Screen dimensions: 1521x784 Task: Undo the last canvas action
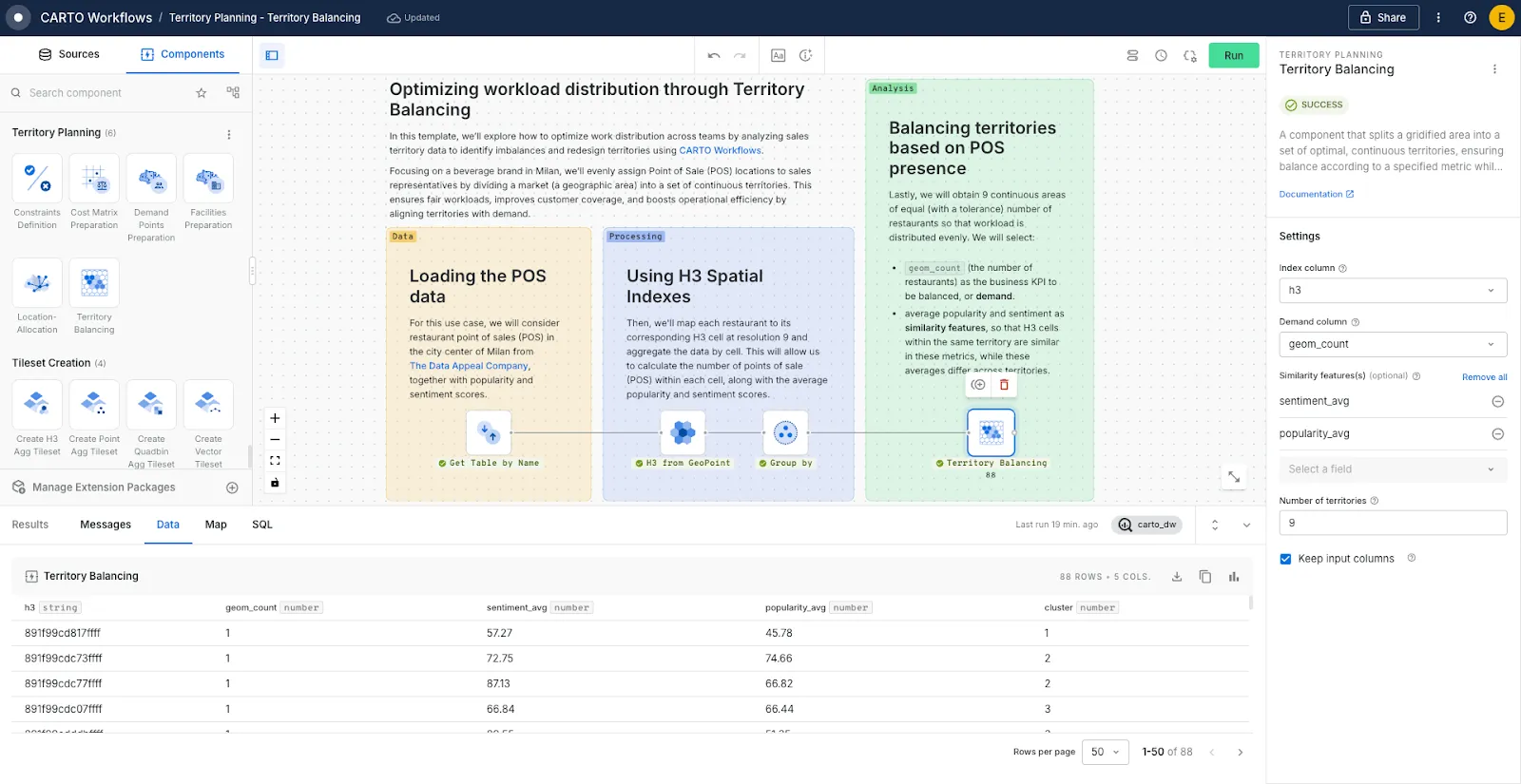(714, 55)
